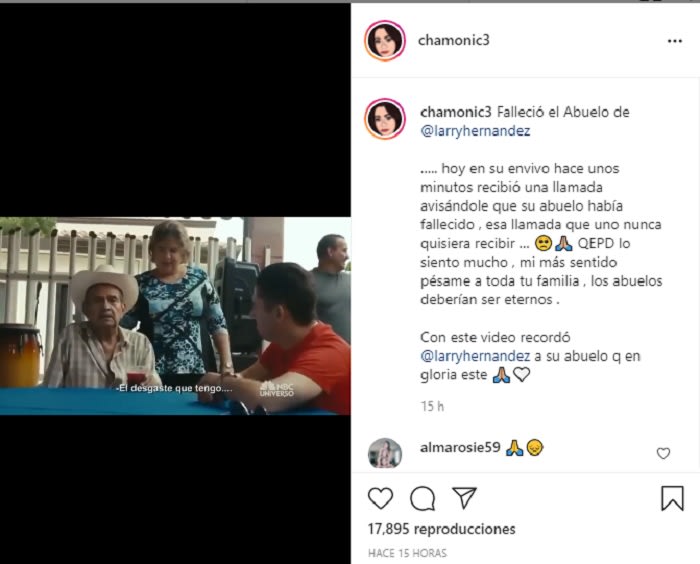
Task: Open the three-dot more options menu
Action: point(675,41)
